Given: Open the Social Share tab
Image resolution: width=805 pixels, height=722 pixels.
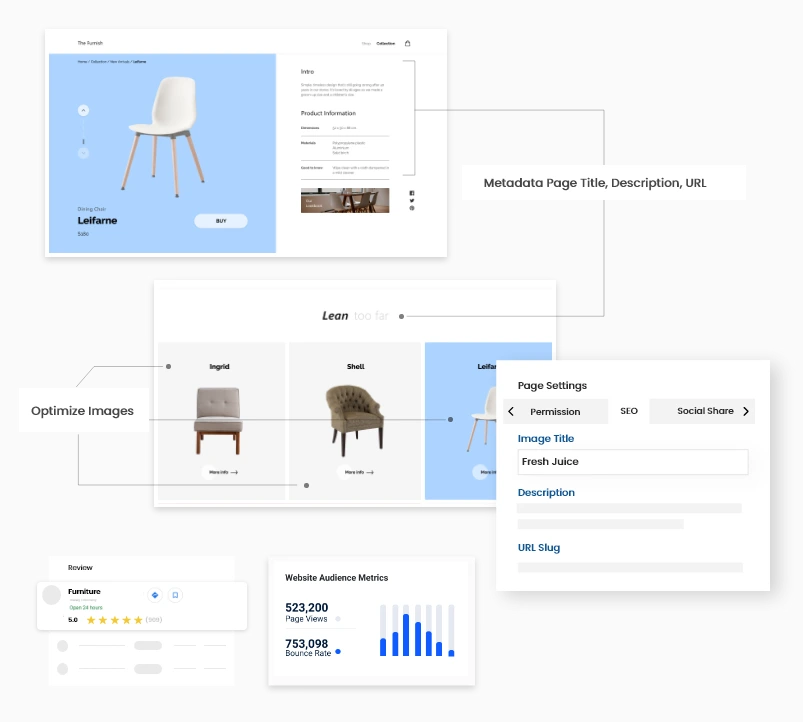Looking at the screenshot, I should [704, 411].
